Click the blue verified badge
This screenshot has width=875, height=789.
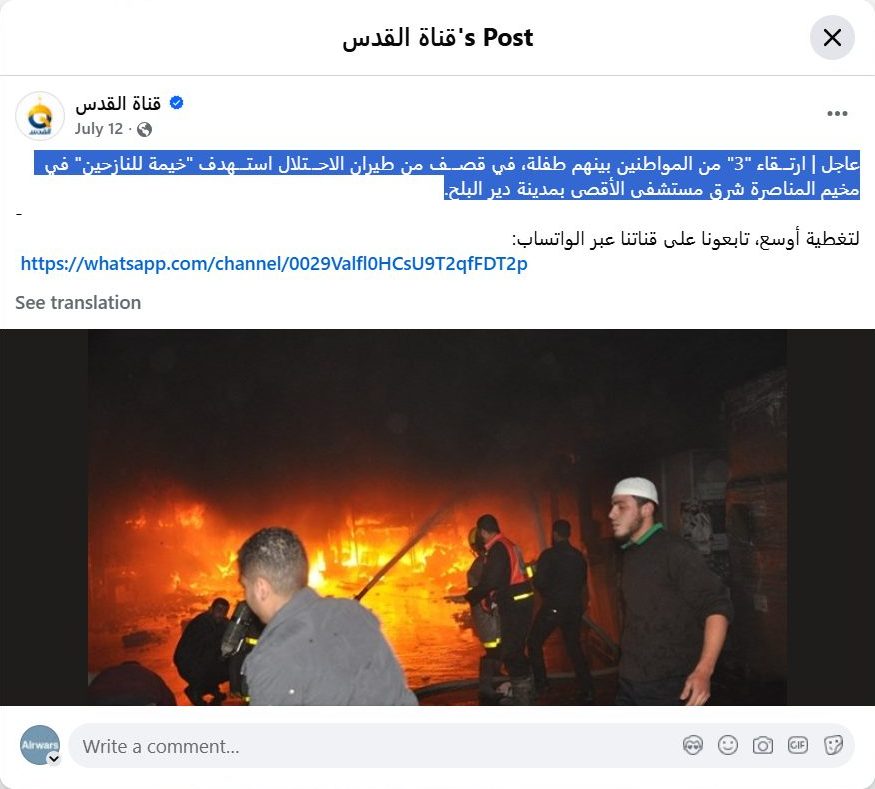[x=176, y=103]
